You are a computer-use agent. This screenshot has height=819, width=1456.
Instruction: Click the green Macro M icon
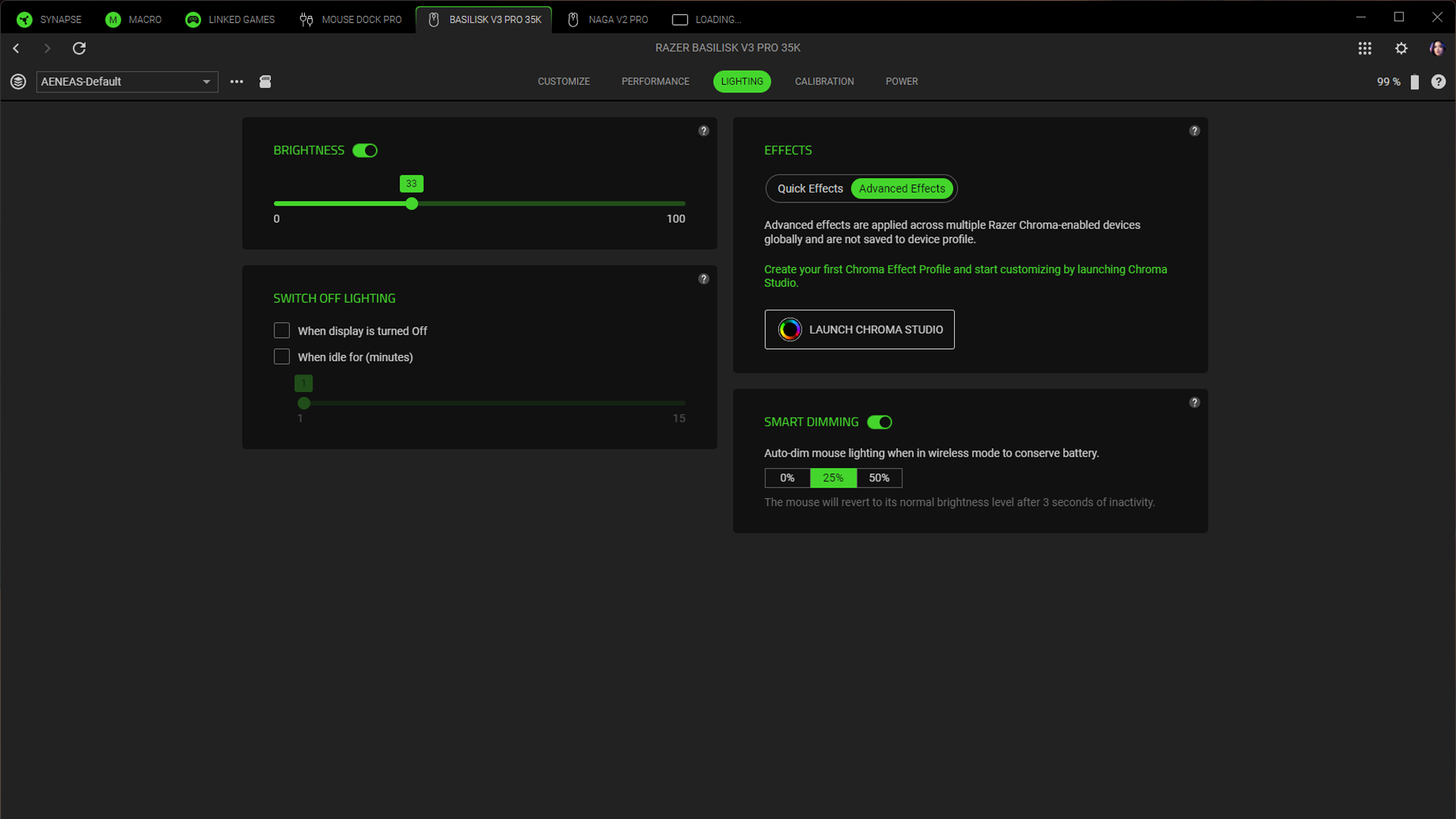click(113, 20)
